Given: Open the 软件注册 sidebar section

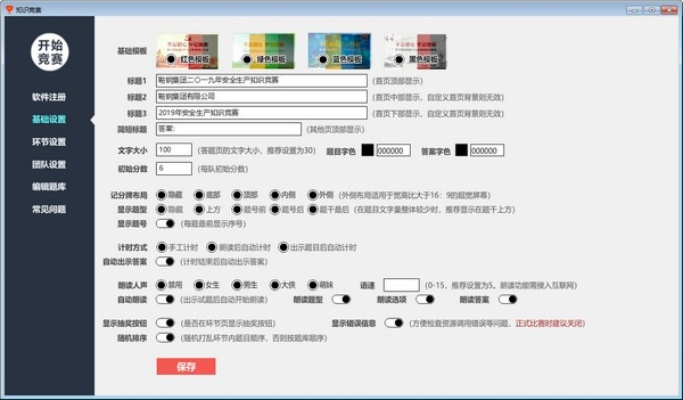Looking at the screenshot, I should point(47,98).
